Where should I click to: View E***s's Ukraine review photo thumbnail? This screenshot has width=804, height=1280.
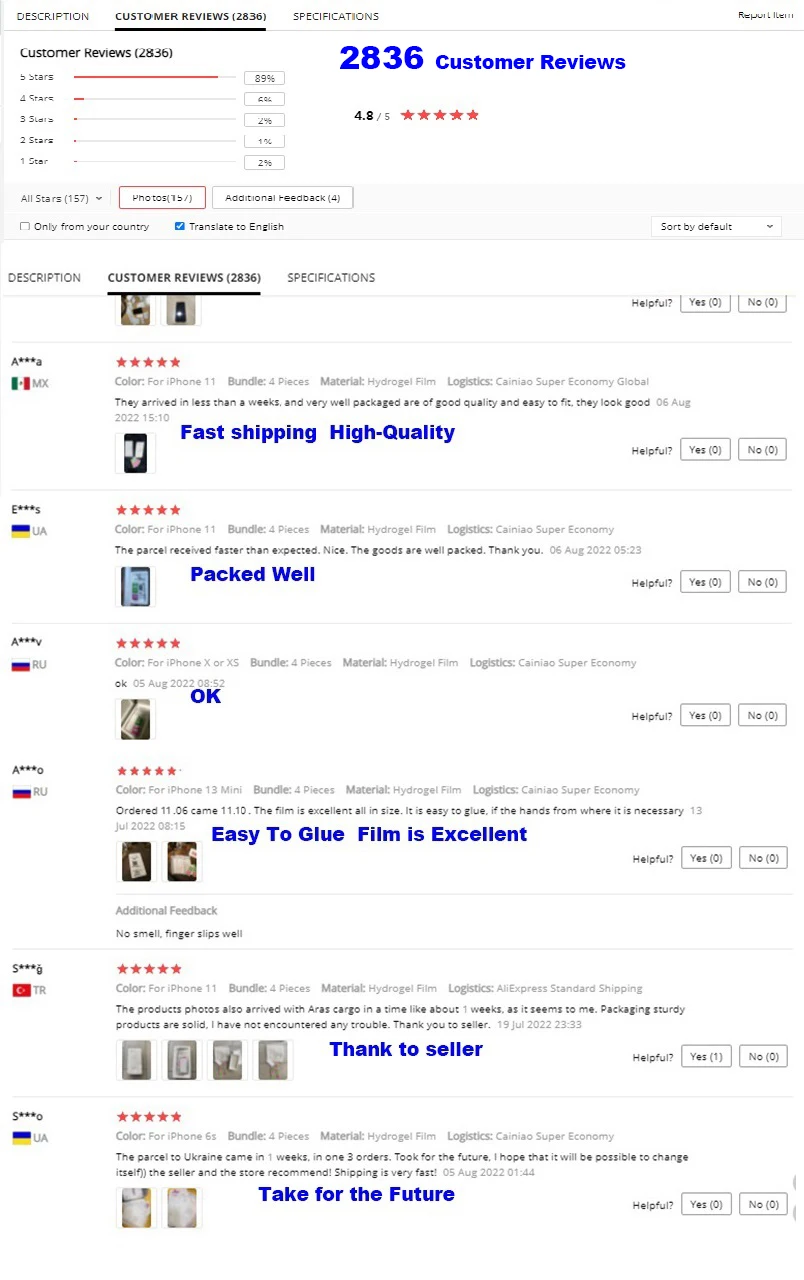coord(136,586)
